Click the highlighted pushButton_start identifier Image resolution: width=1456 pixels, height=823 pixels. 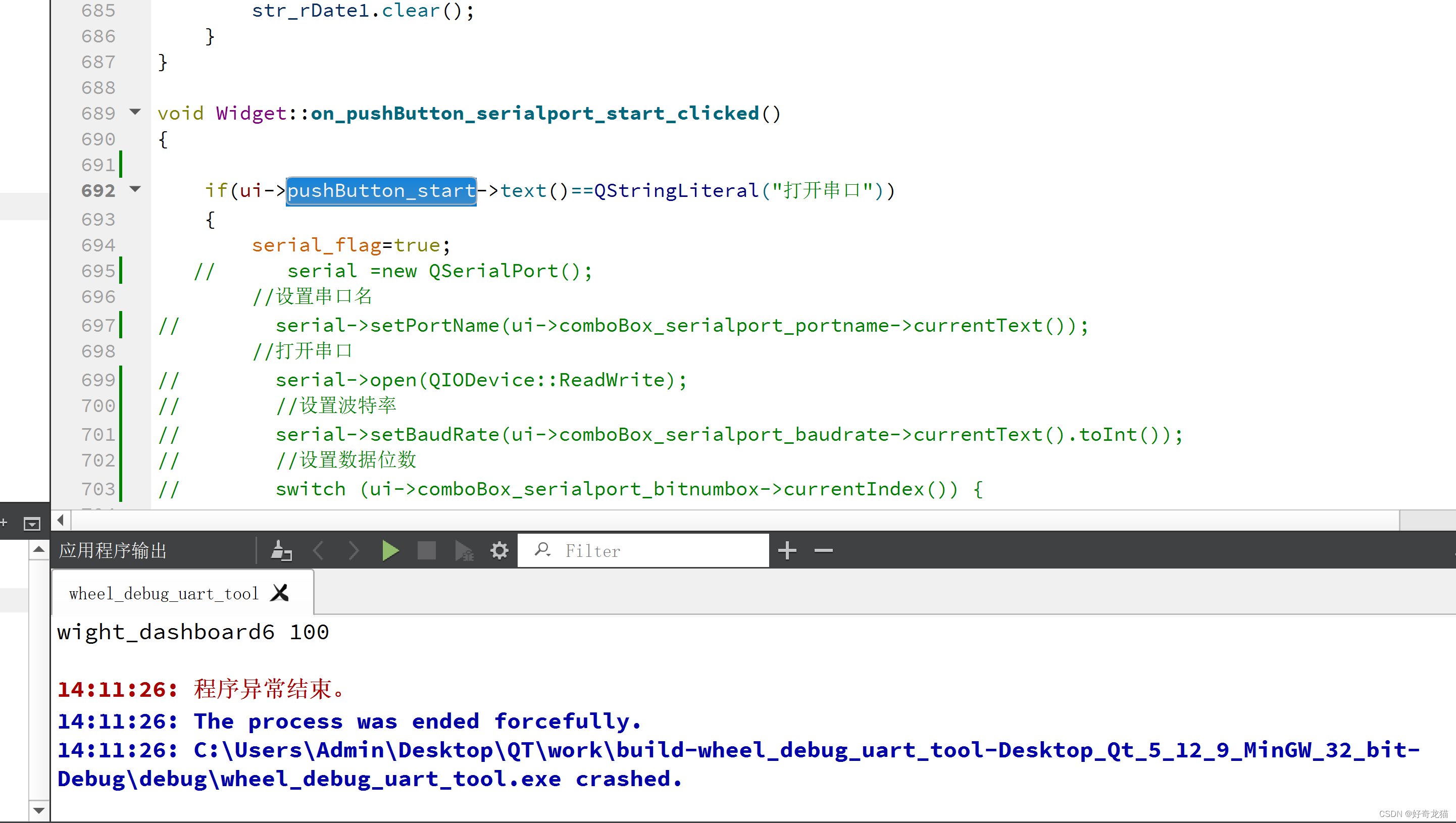click(x=381, y=191)
